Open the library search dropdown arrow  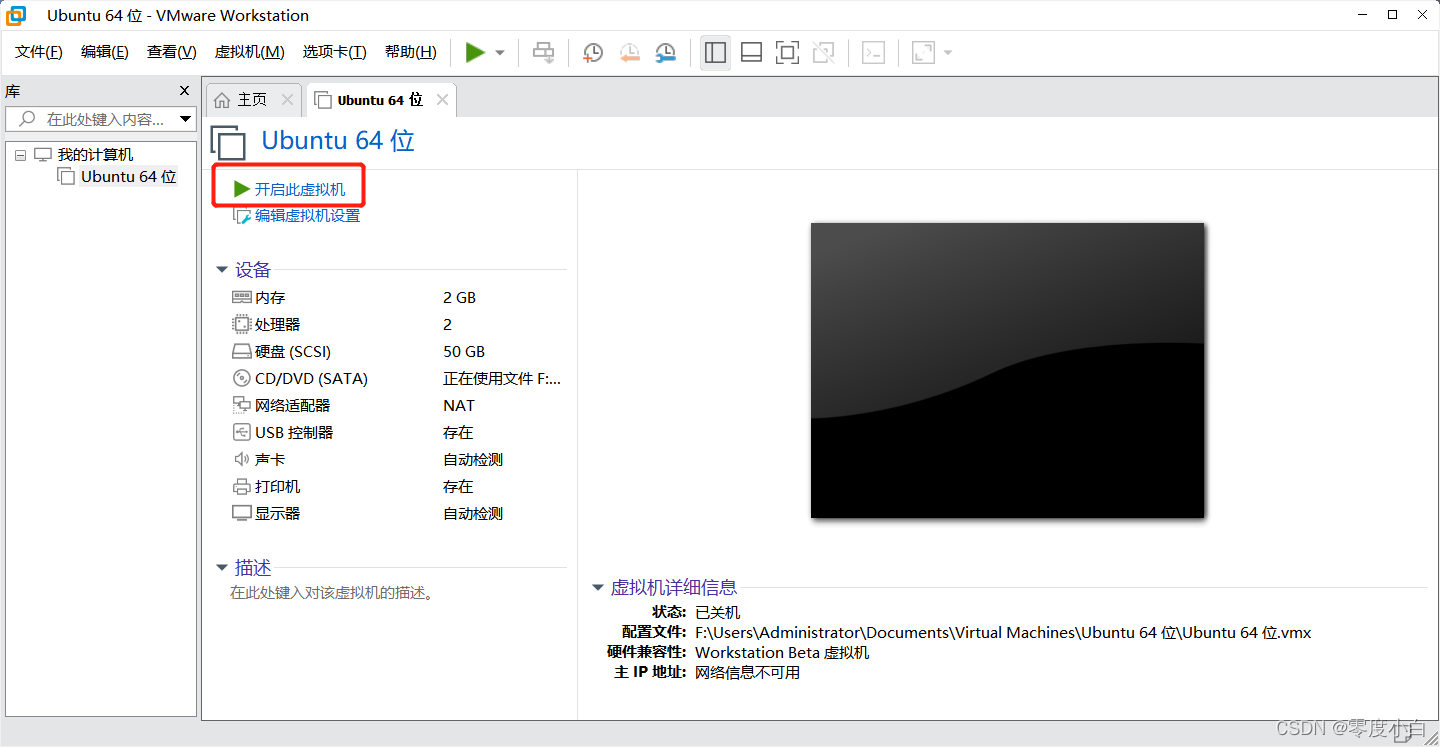[185, 119]
